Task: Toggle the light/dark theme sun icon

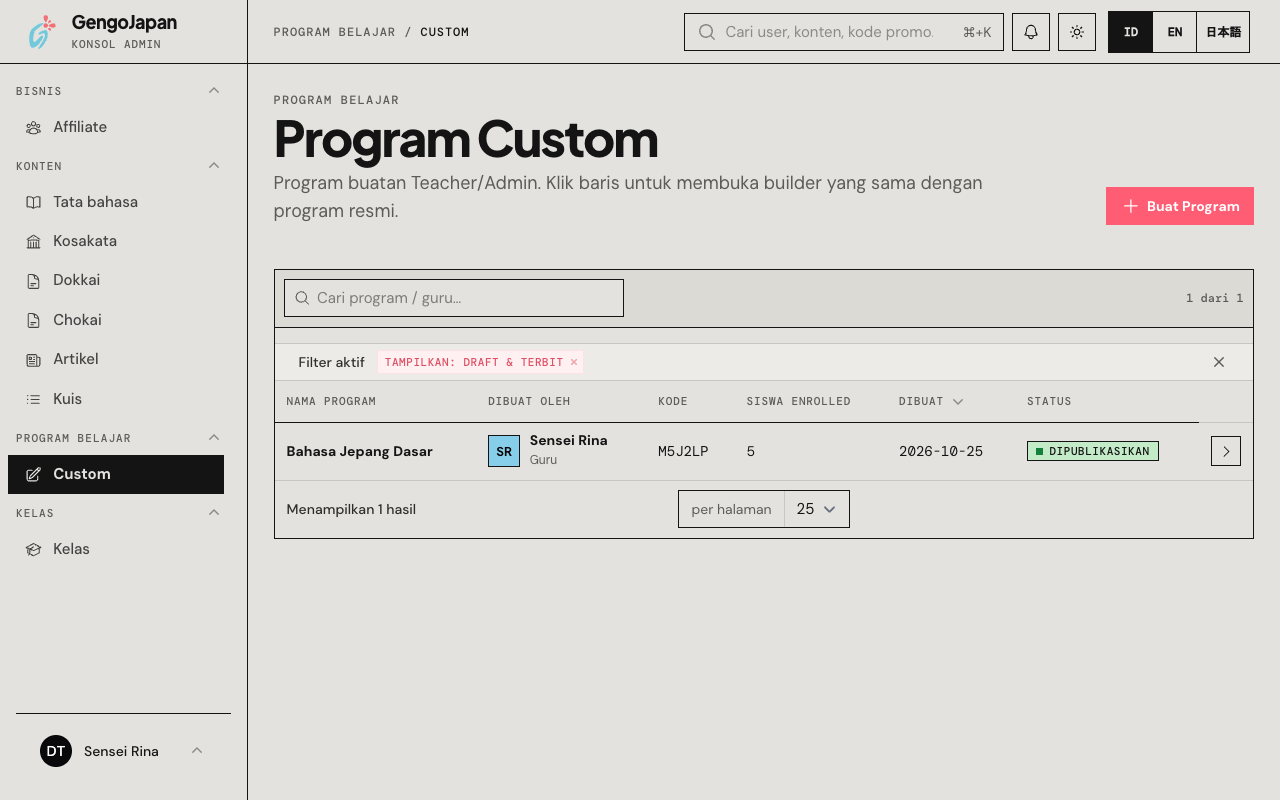Action: [x=1077, y=32]
